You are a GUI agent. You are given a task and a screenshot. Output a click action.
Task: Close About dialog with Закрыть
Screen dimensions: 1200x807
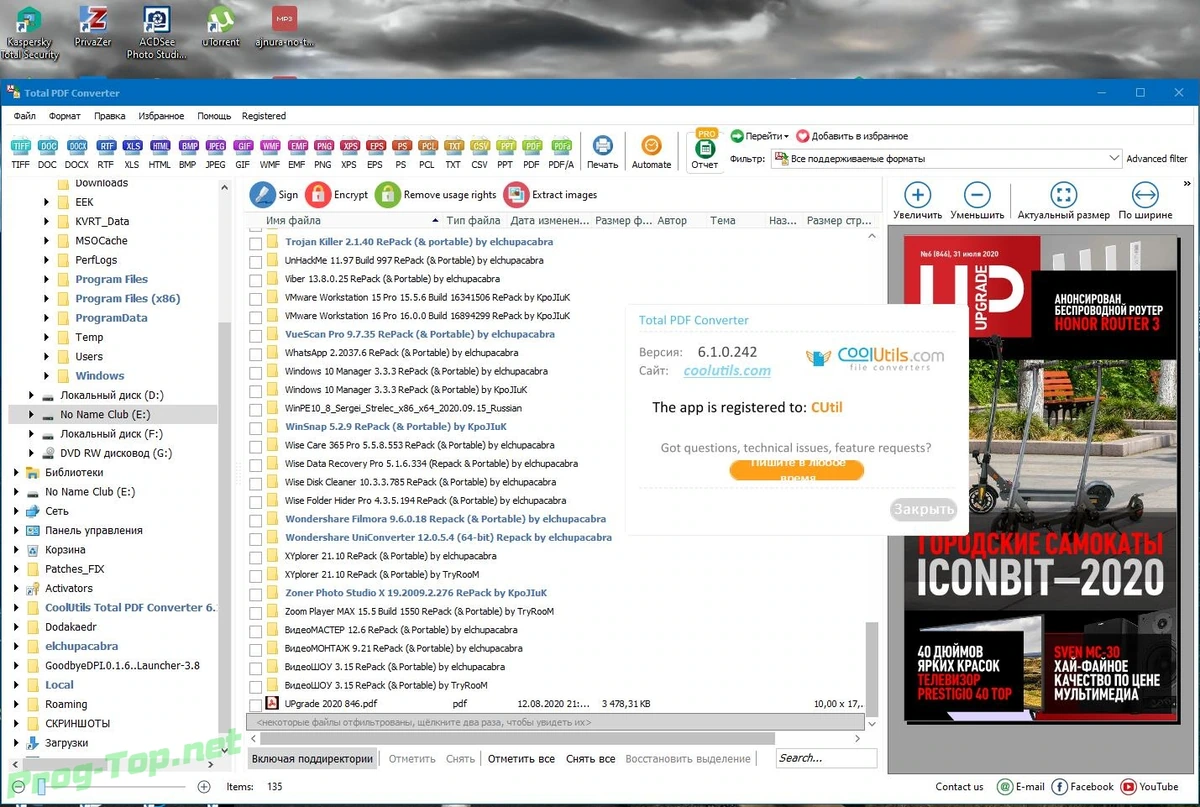click(x=923, y=509)
